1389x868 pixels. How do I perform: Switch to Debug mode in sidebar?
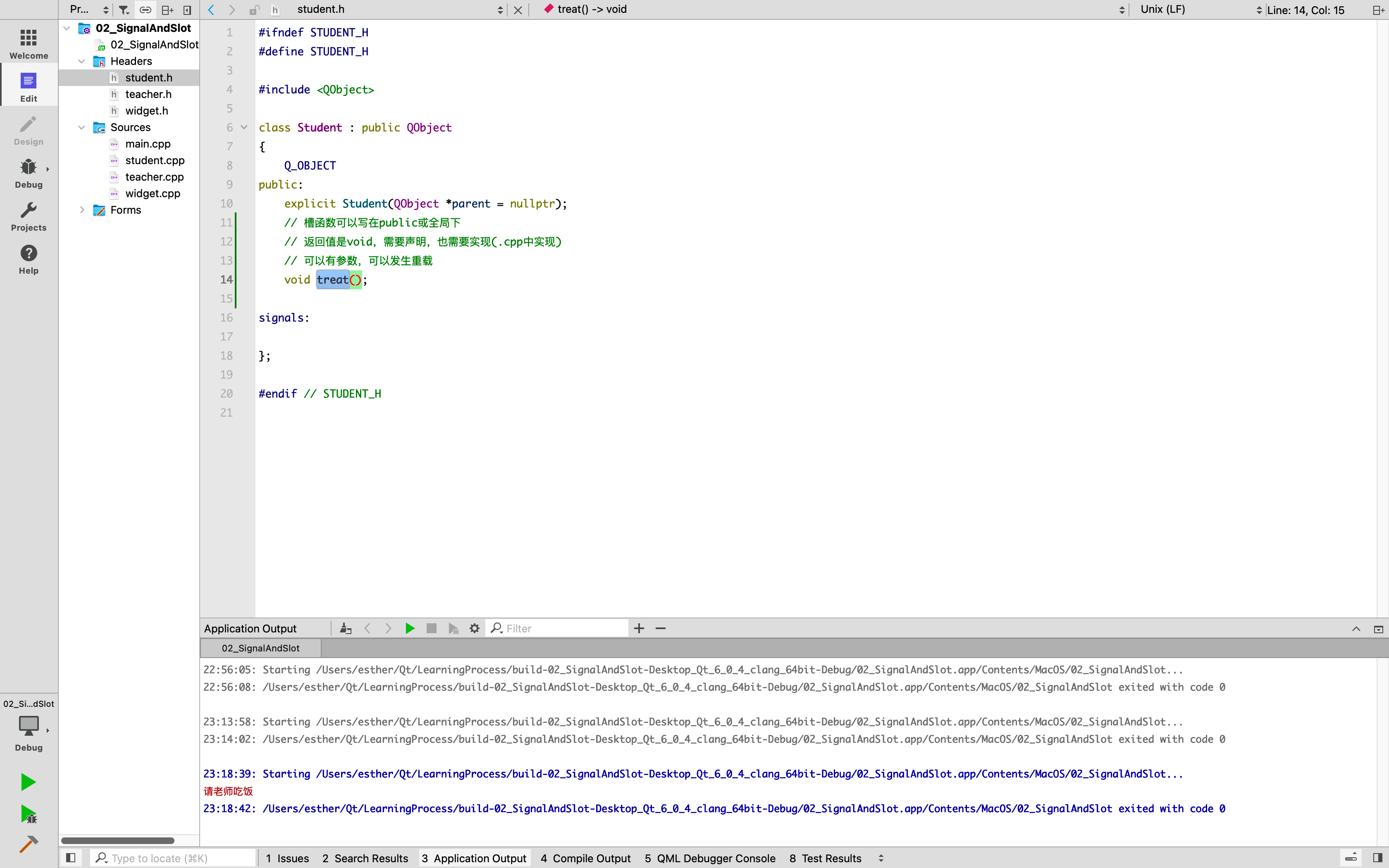(29, 173)
